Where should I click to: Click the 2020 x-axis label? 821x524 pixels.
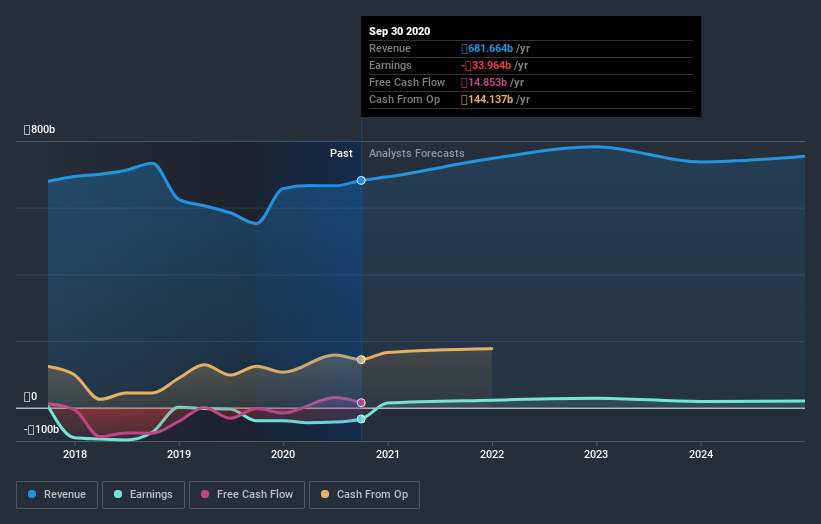click(x=283, y=454)
